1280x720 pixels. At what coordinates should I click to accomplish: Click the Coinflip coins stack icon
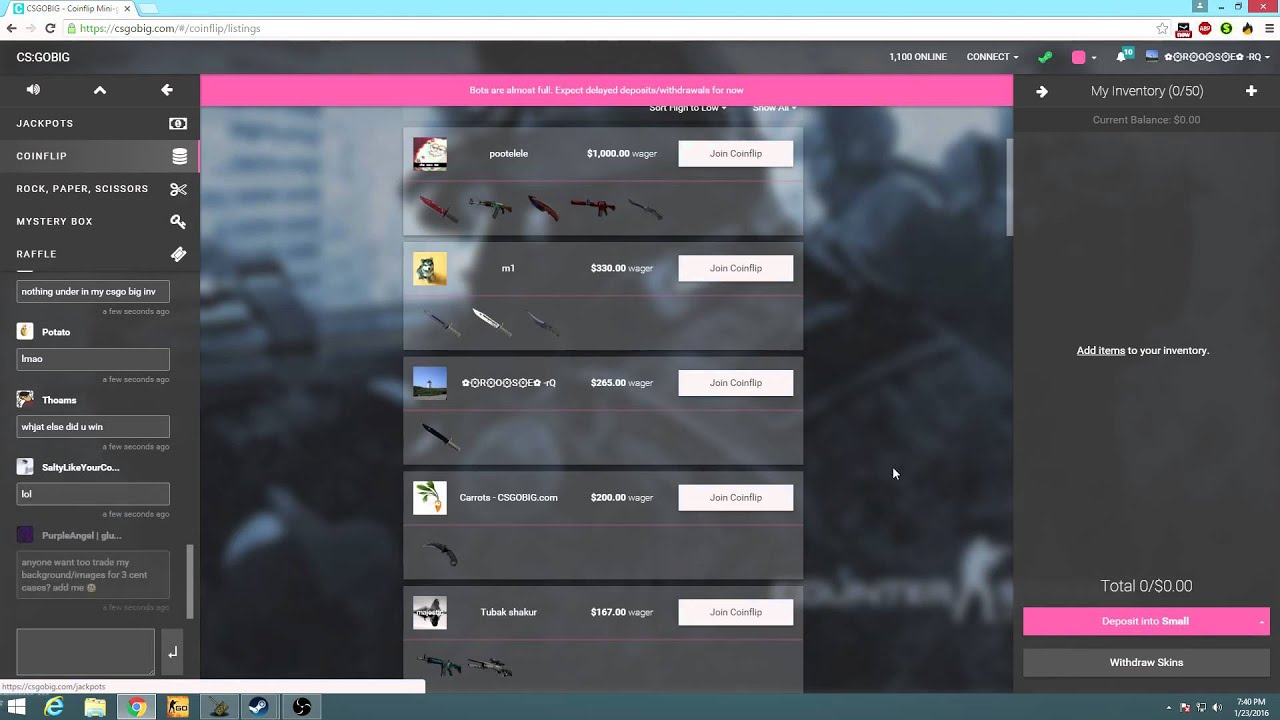(179, 156)
